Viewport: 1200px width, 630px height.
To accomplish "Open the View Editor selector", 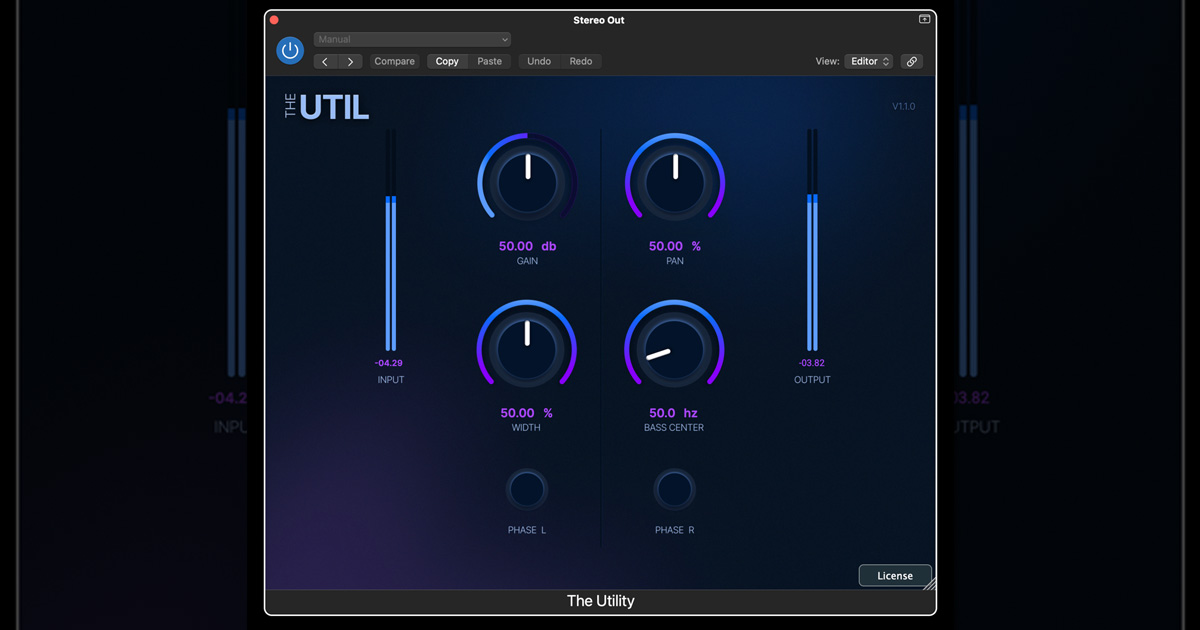I will coord(868,61).
